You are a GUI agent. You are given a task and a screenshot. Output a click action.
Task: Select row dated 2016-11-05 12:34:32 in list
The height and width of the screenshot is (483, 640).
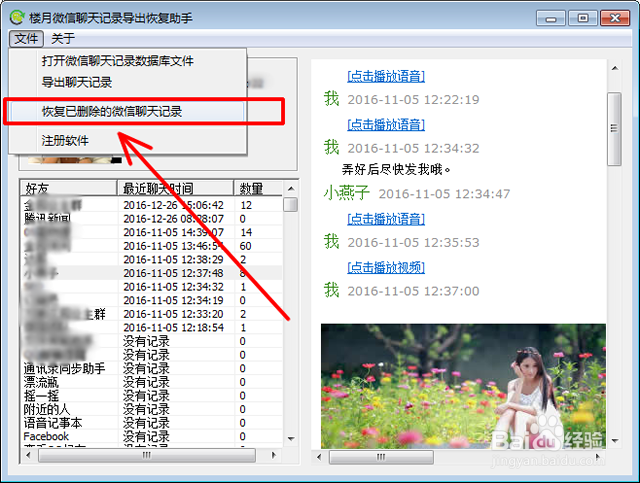coord(151,287)
